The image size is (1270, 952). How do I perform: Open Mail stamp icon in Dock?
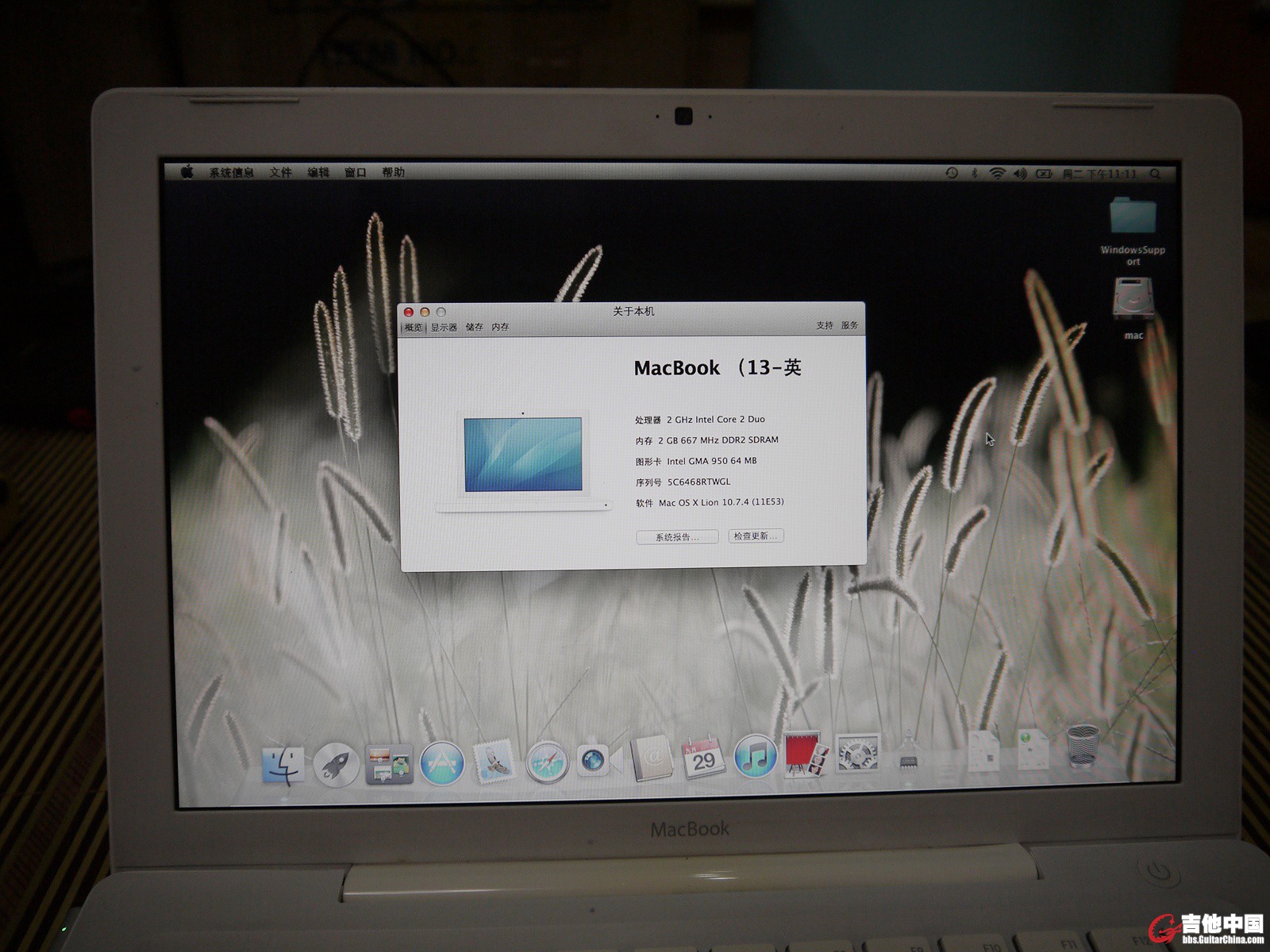point(494,762)
